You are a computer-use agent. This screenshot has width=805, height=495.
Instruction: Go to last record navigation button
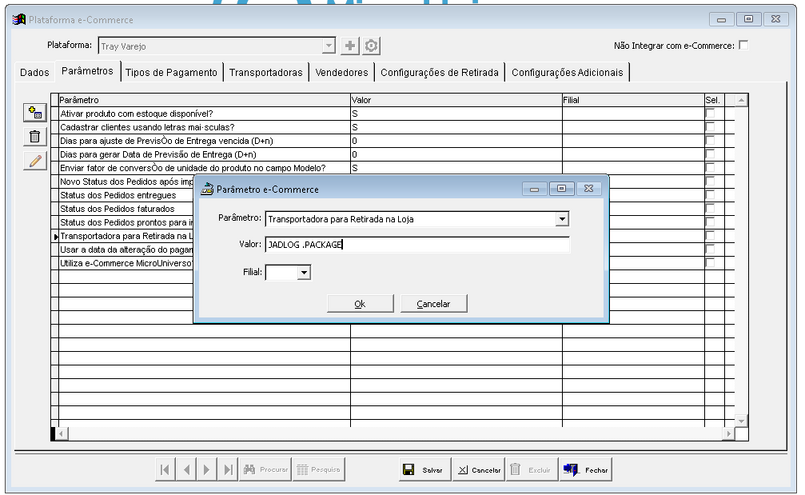[x=228, y=469]
